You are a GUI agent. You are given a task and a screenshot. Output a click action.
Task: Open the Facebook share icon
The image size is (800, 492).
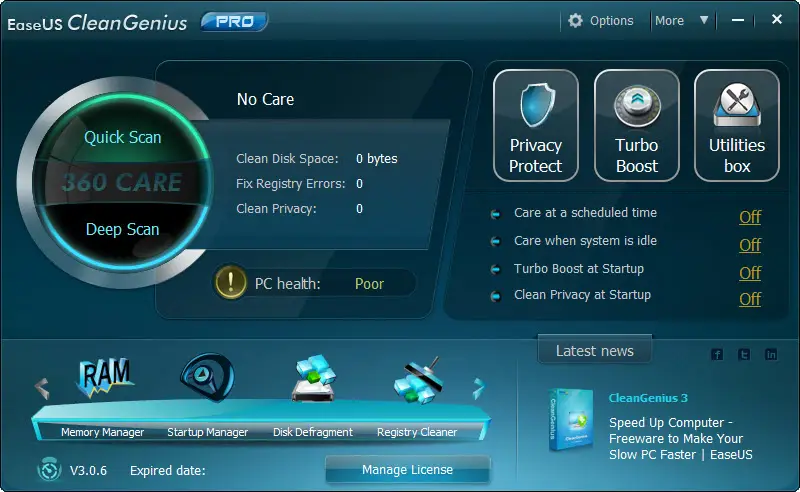(717, 354)
